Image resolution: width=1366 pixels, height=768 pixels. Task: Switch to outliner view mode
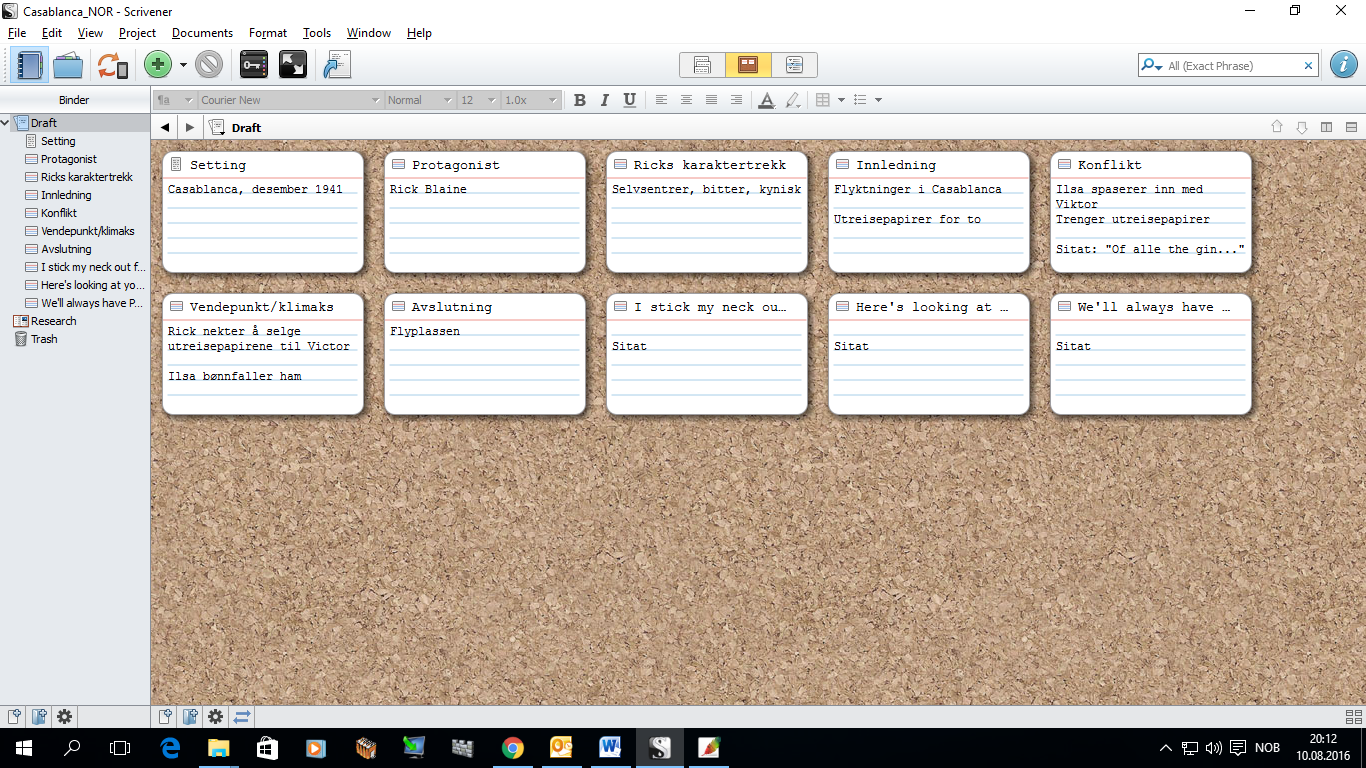coord(794,64)
